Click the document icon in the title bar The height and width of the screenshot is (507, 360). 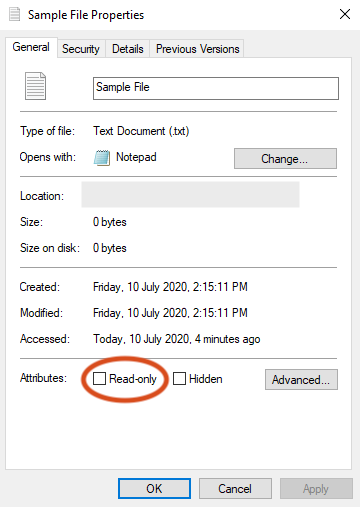[14, 14]
